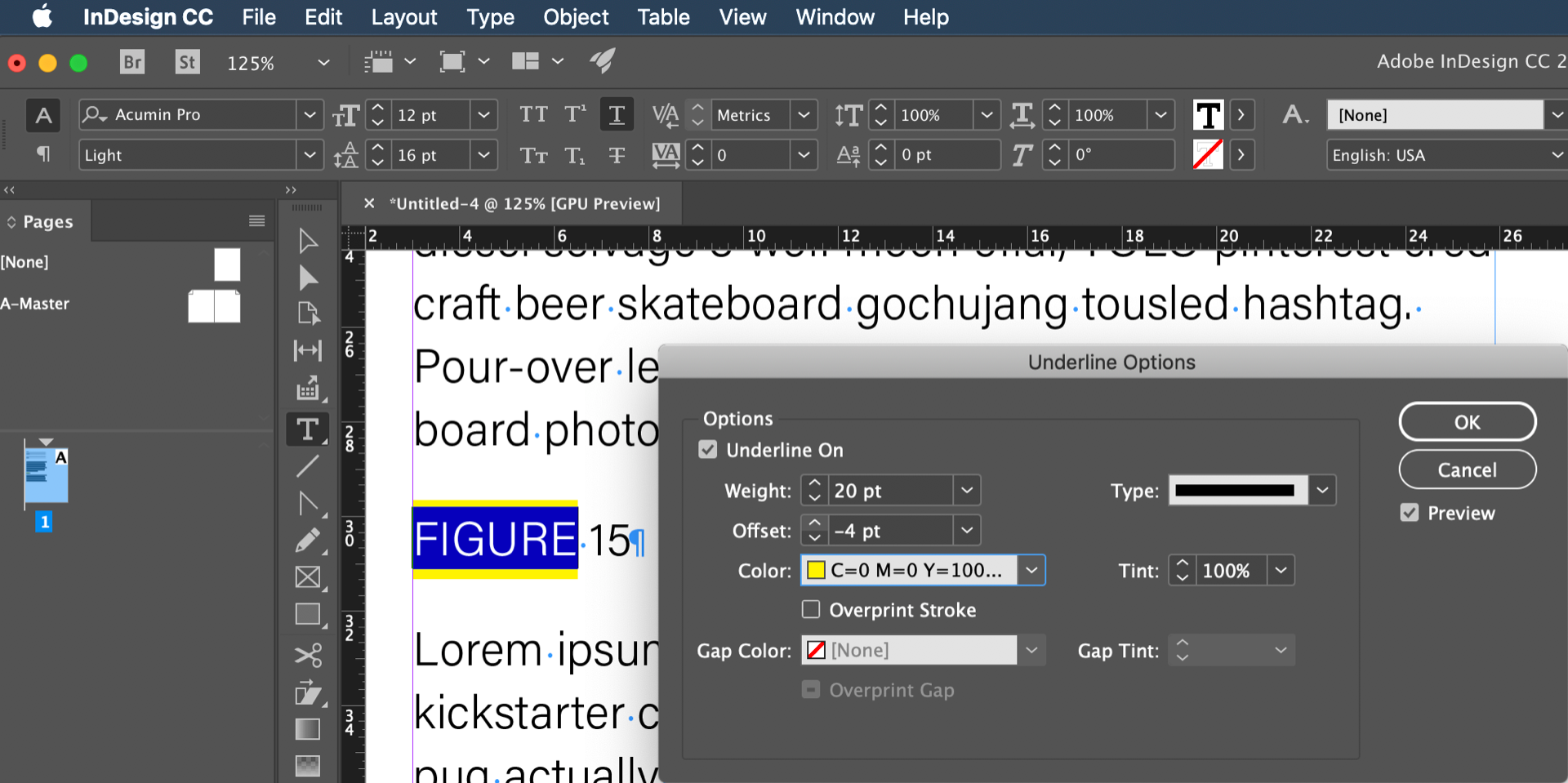
Task: Click Cancel in Underline Options
Action: [x=1468, y=469]
